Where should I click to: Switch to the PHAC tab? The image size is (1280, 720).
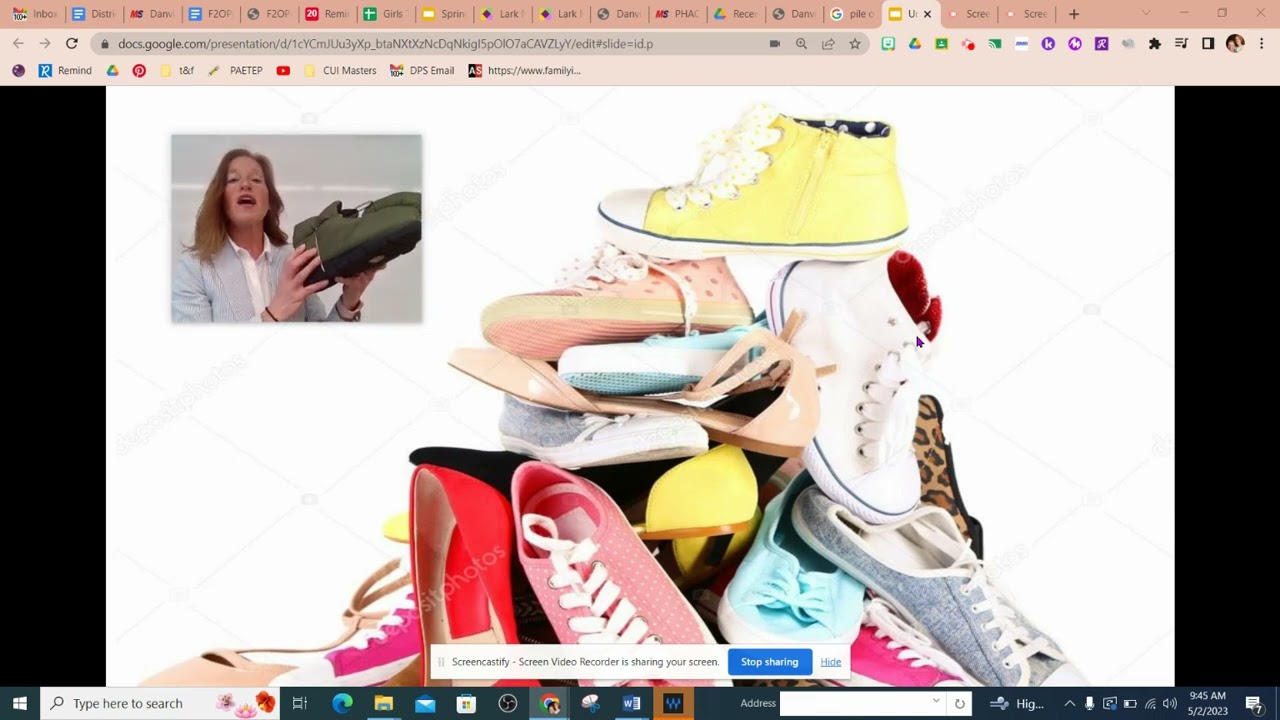coord(675,14)
